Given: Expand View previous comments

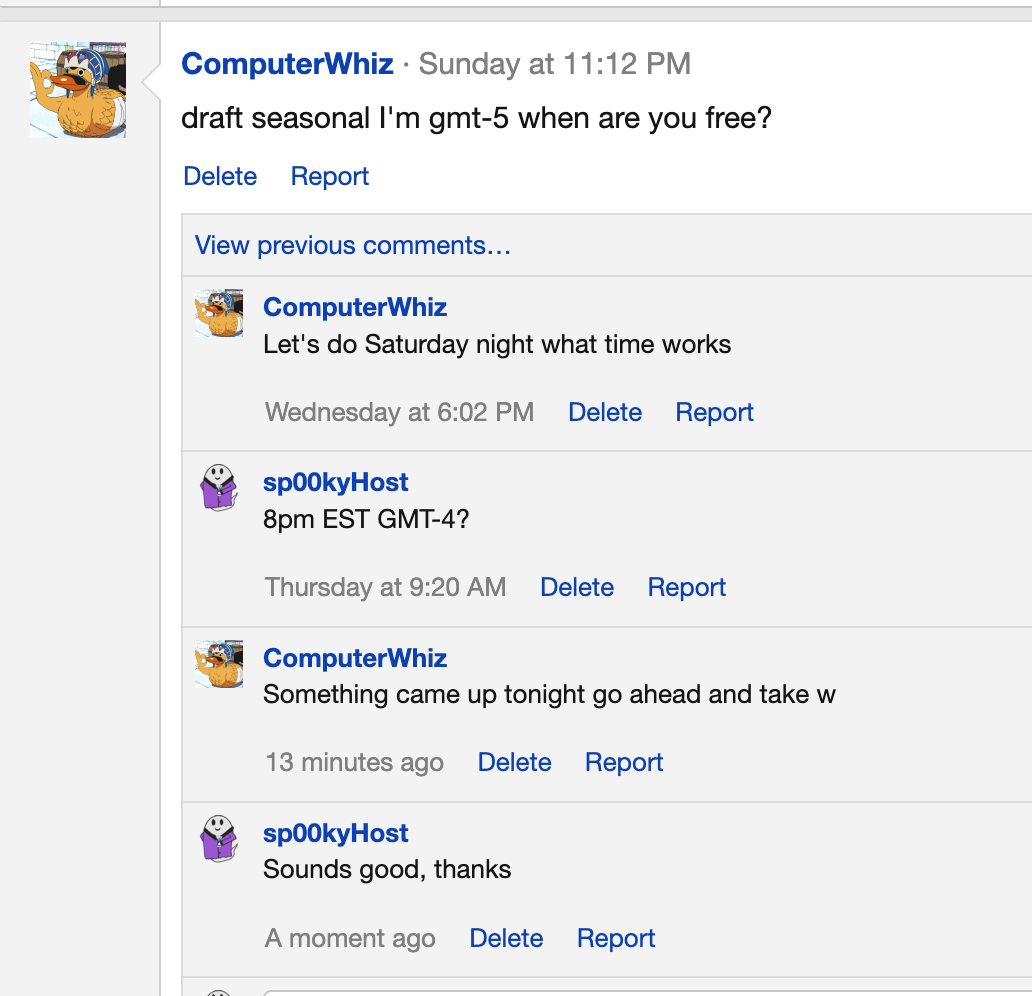Looking at the screenshot, I should point(353,246).
